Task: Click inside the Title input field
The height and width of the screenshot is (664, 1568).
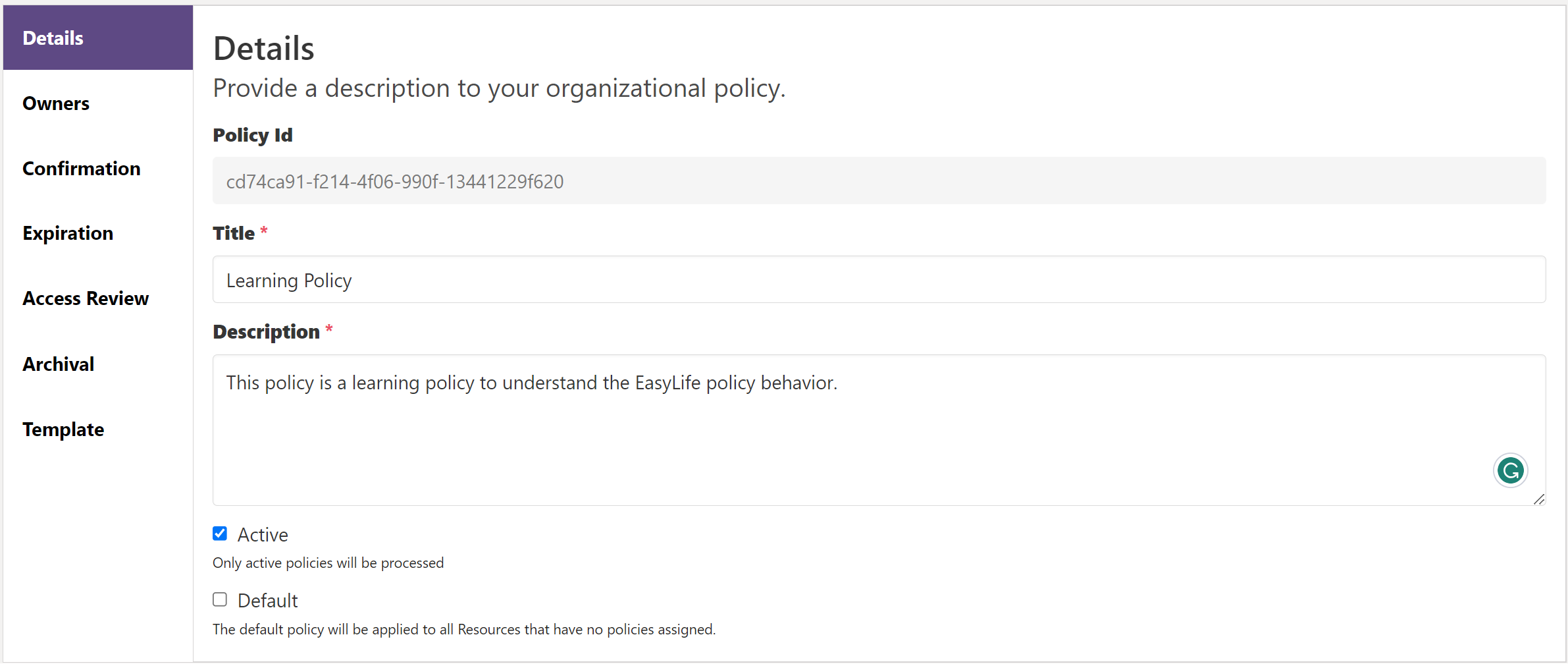Action: (658, 279)
